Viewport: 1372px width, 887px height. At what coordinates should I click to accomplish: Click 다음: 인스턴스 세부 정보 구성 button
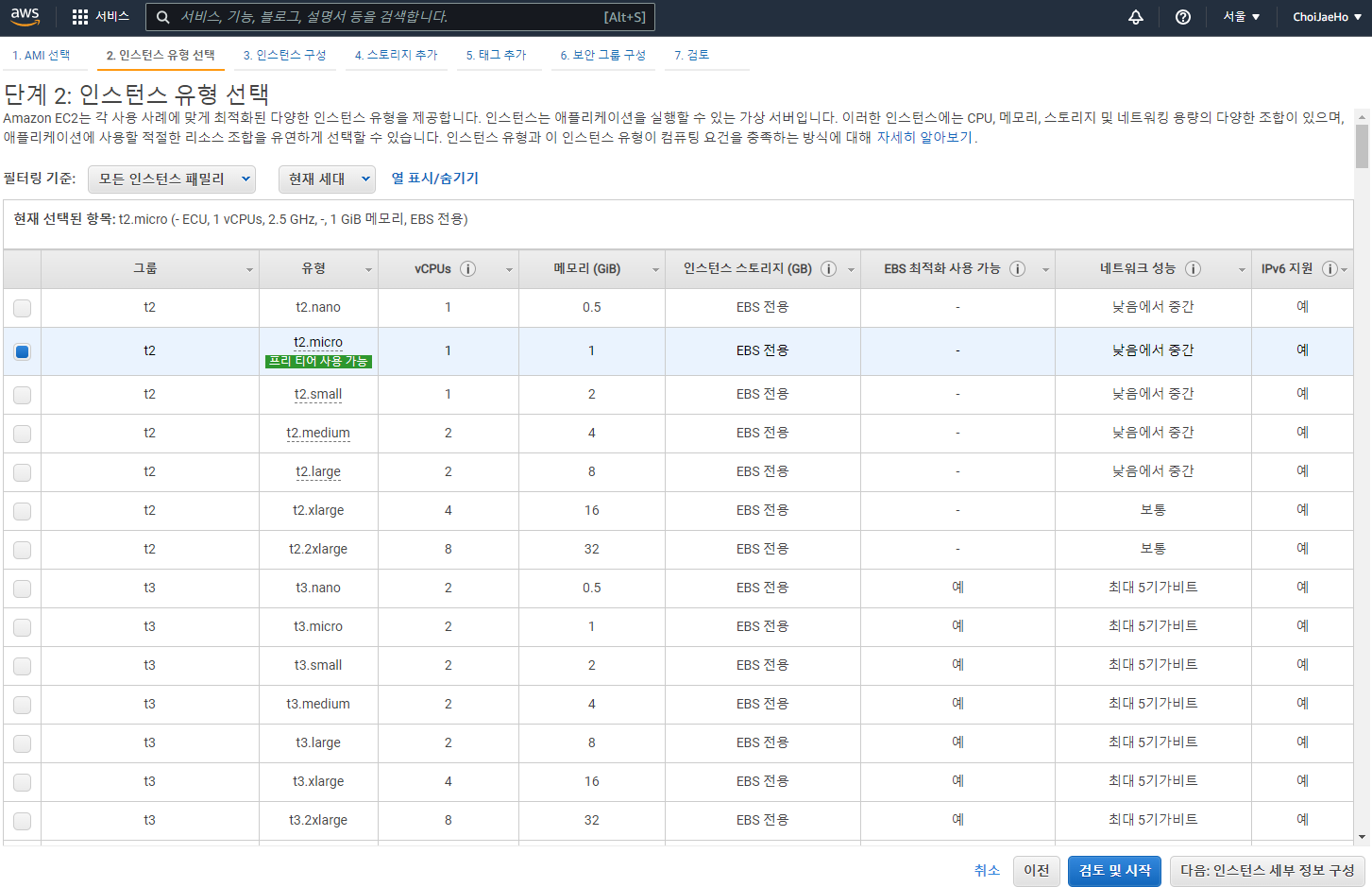(1267, 871)
